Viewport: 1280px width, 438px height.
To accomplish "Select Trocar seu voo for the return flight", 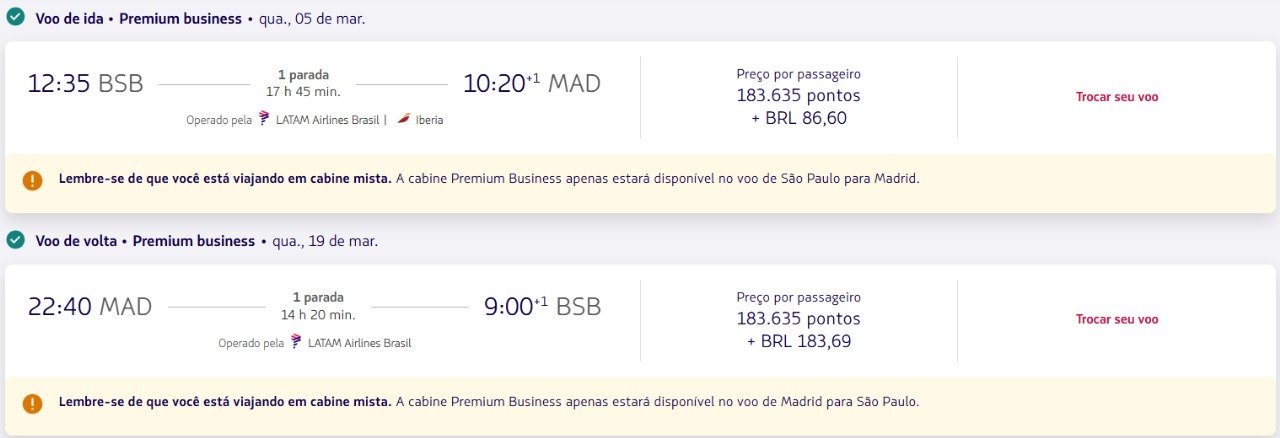I will [x=1117, y=320].
